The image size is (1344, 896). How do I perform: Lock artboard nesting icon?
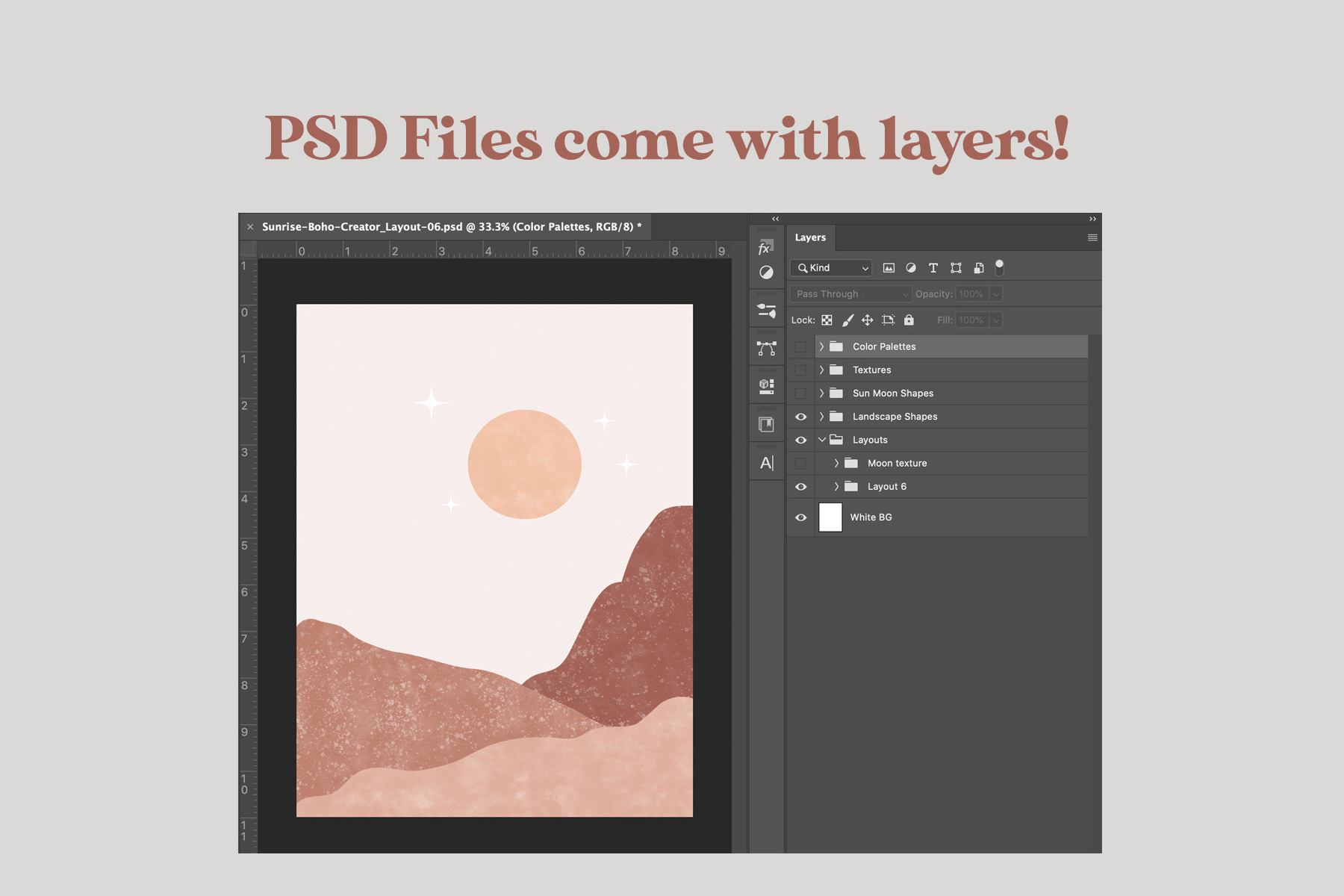pos(888,320)
